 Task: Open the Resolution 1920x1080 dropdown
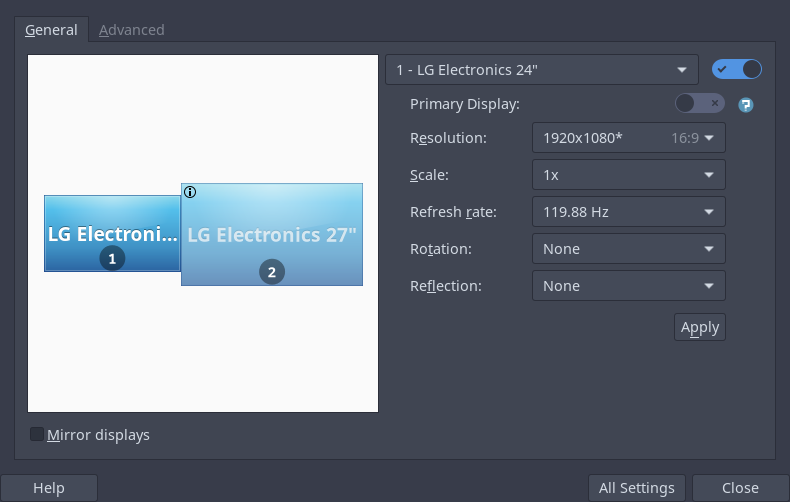point(629,138)
